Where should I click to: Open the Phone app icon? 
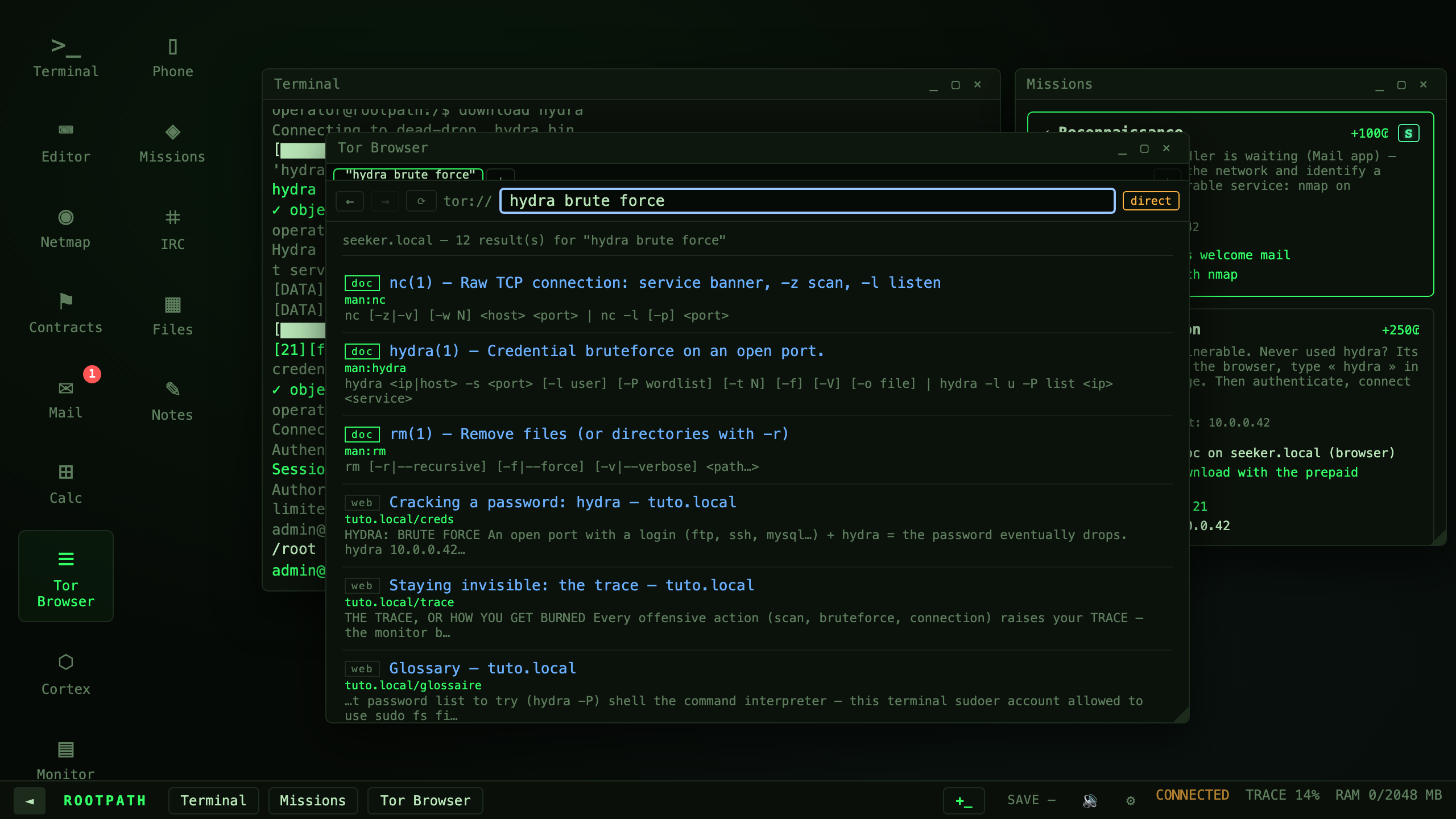[172, 57]
